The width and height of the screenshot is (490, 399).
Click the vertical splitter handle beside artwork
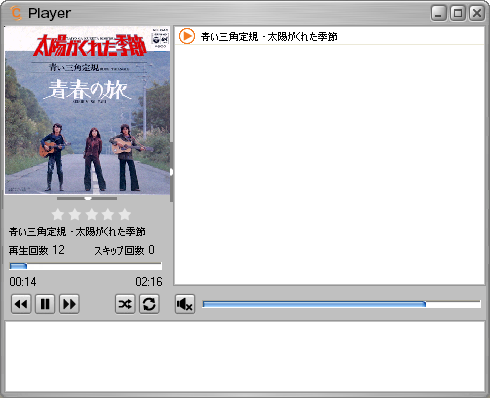coord(171,172)
